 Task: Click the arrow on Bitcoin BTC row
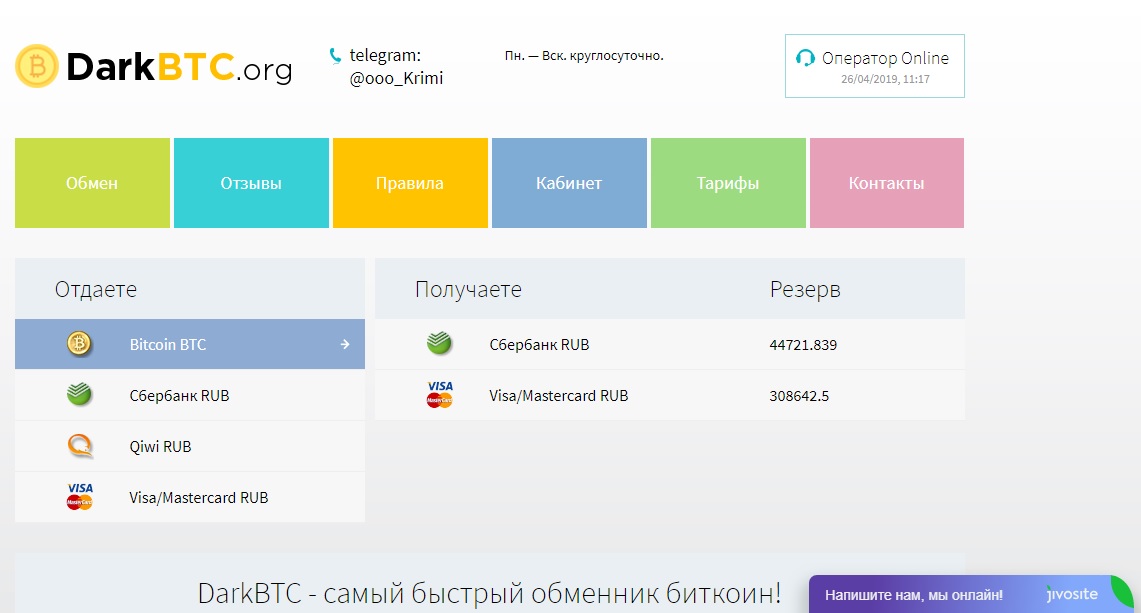[344, 344]
